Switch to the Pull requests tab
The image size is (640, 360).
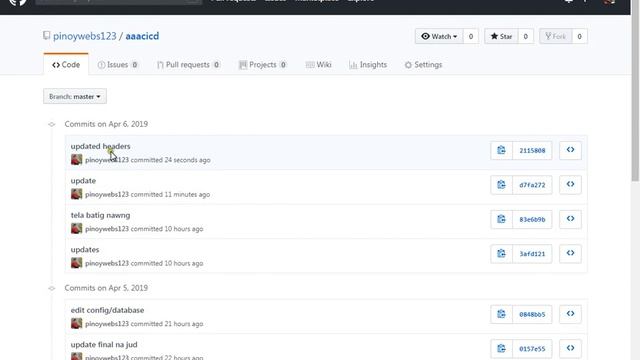189,64
